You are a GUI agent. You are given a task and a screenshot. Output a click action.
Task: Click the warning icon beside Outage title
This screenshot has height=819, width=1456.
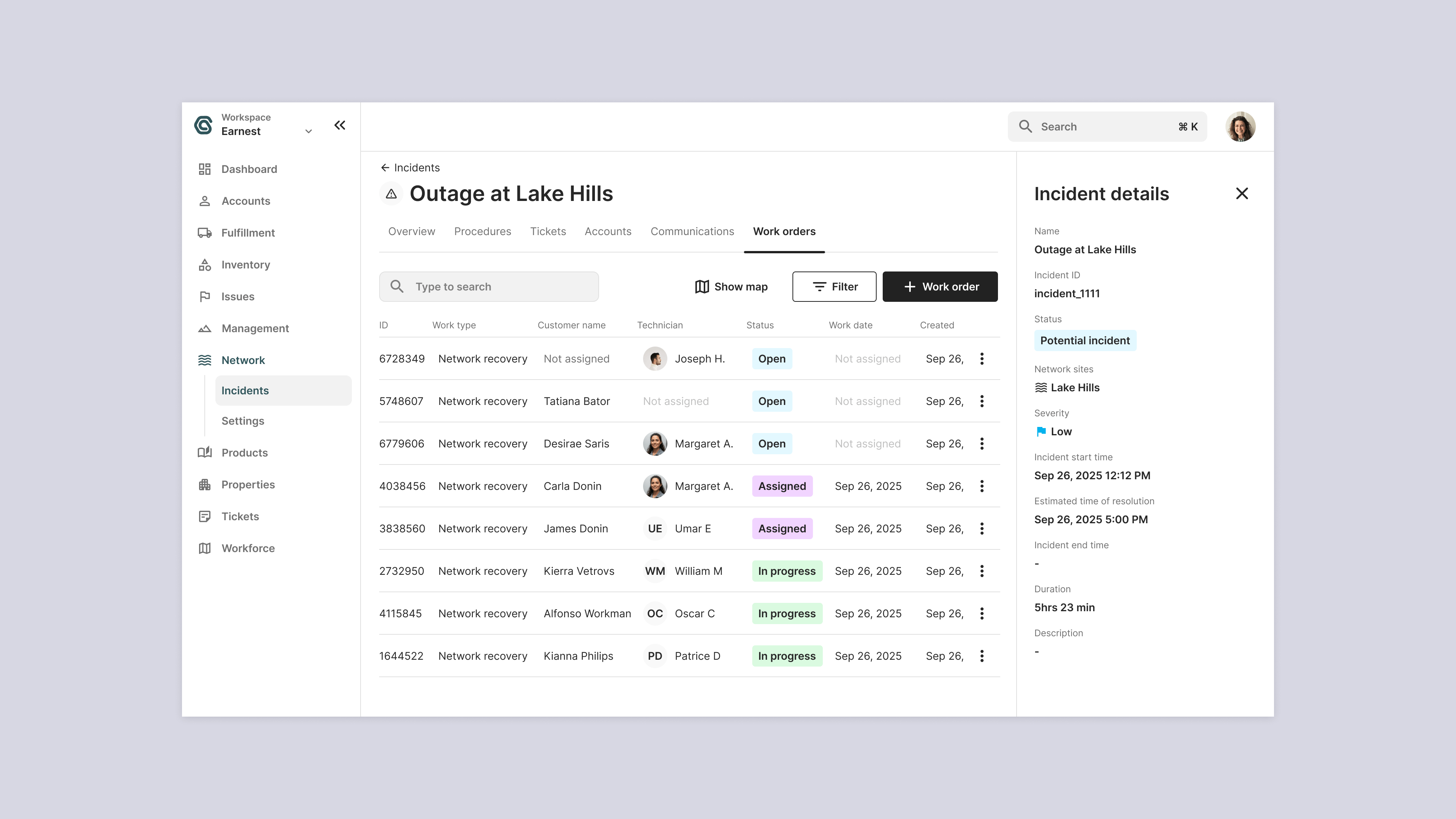point(391,194)
